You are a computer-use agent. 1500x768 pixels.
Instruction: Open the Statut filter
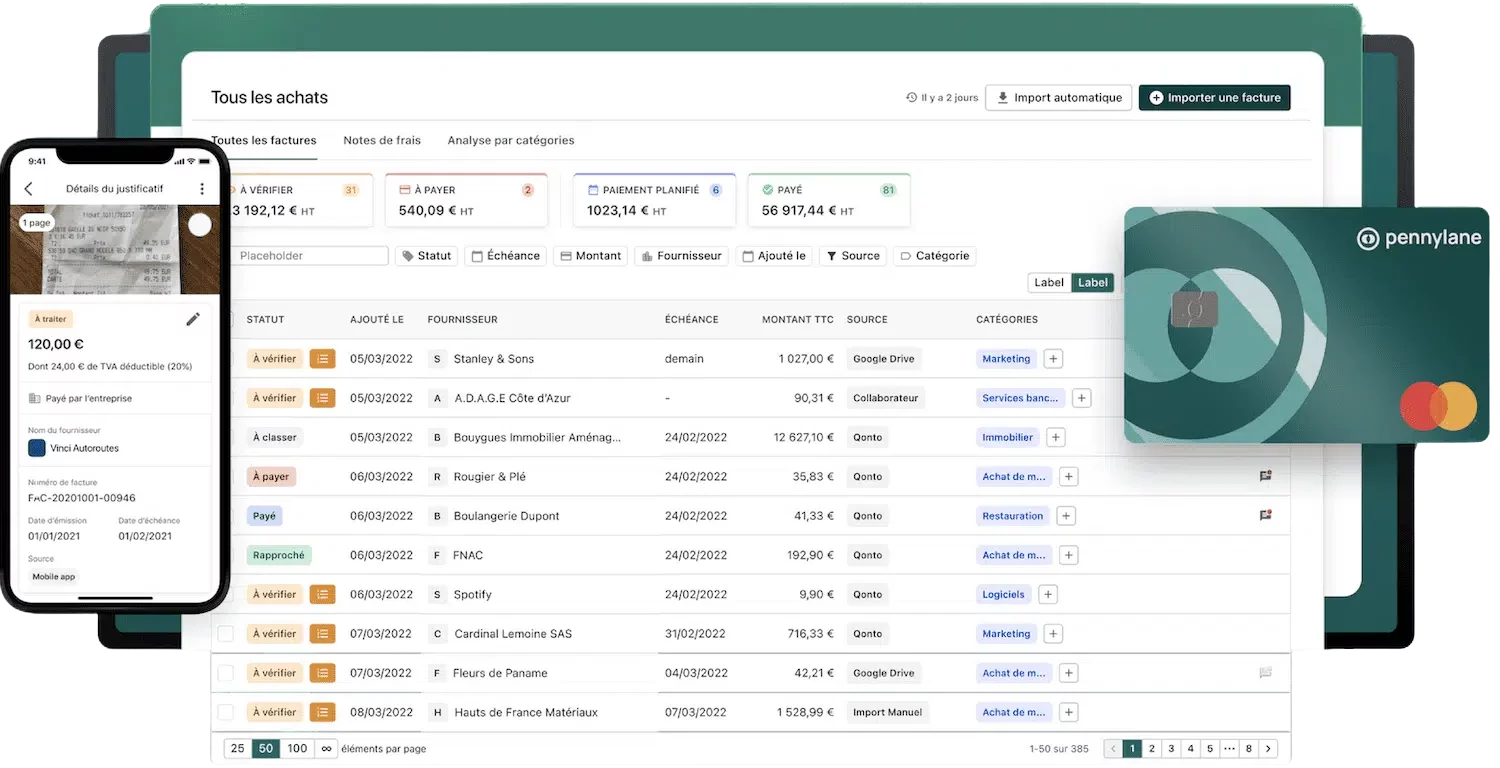[427, 256]
